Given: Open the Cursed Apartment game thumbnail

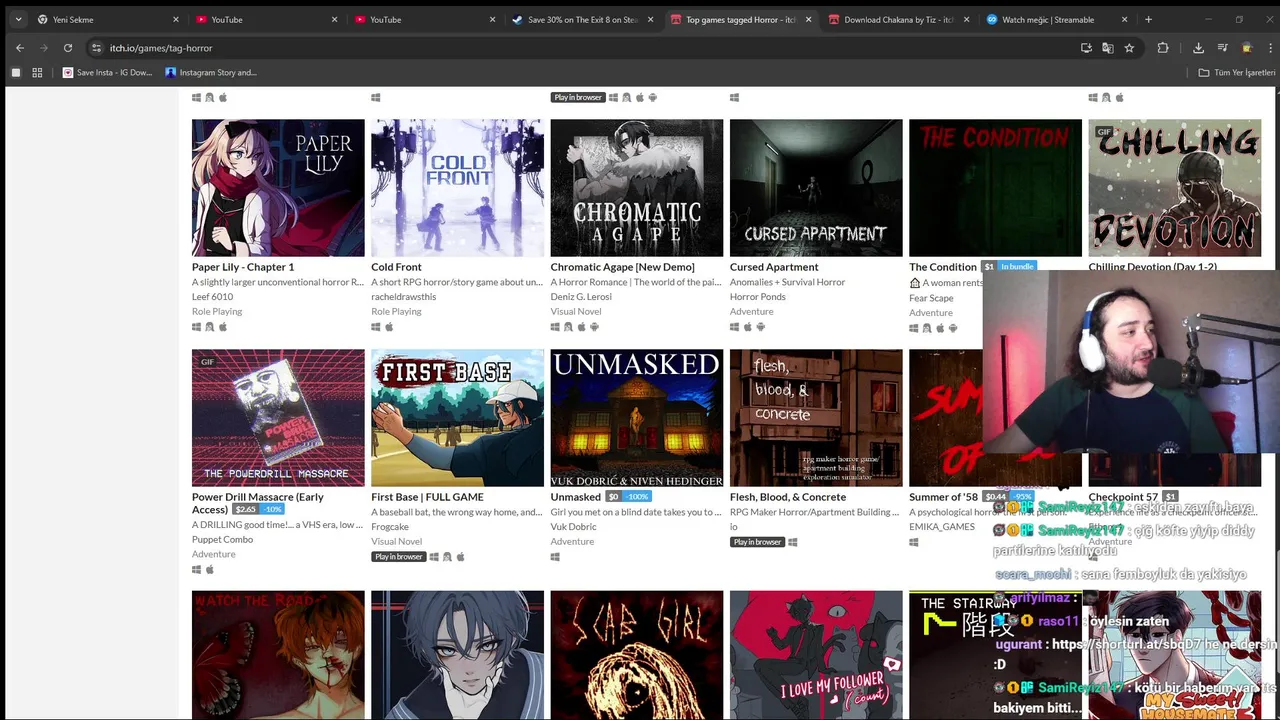Looking at the screenshot, I should click(x=816, y=188).
